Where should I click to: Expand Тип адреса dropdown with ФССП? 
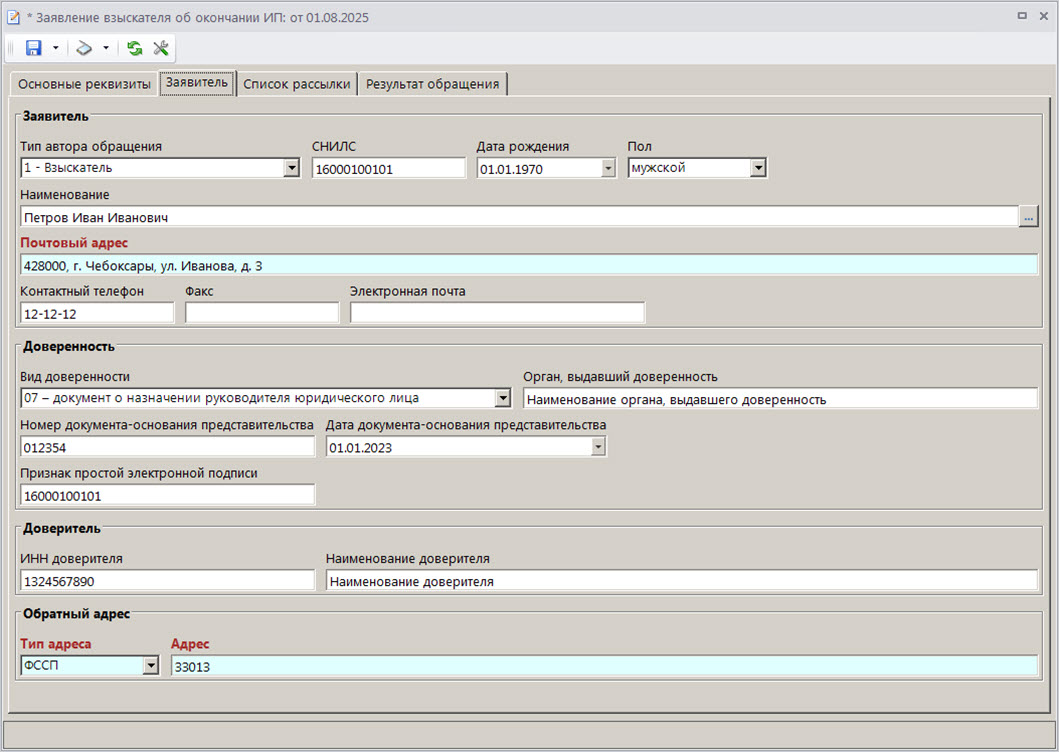(x=150, y=666)
